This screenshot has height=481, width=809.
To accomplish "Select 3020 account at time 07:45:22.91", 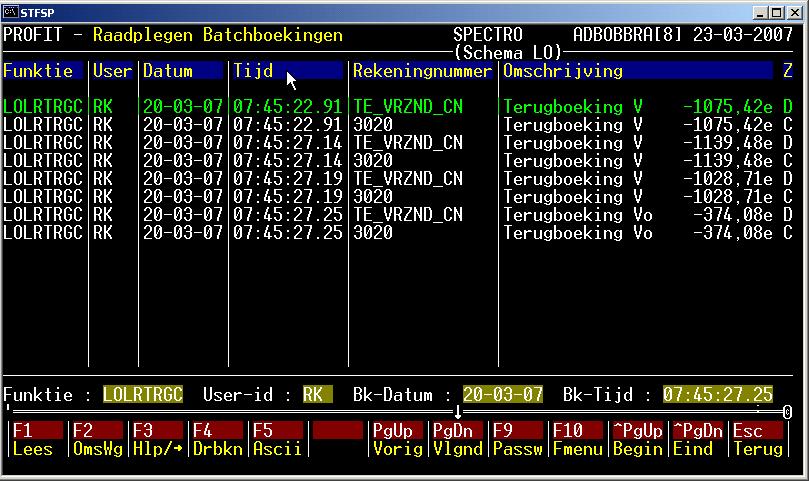I will [373, 125].
